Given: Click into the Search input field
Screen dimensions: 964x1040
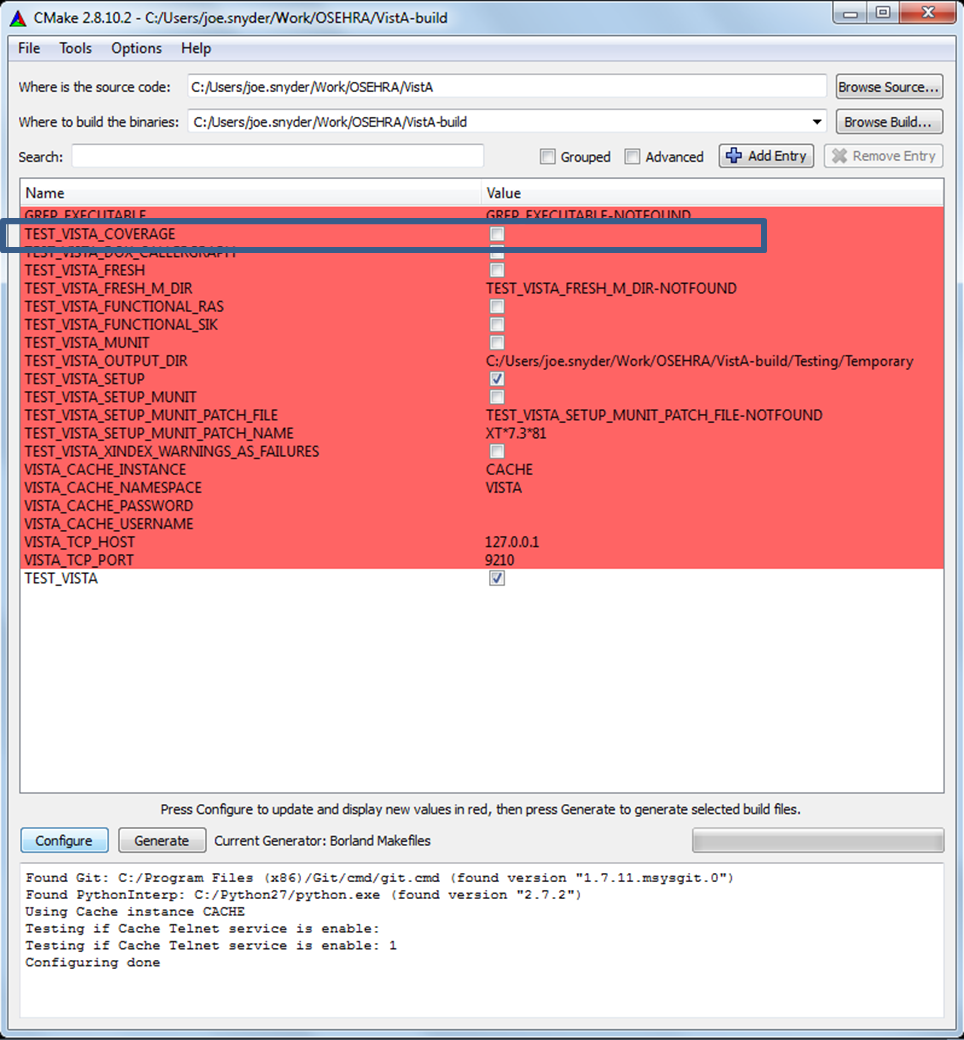Looking at the screenshot, I should pyautogui.click(x=277, y=156).
